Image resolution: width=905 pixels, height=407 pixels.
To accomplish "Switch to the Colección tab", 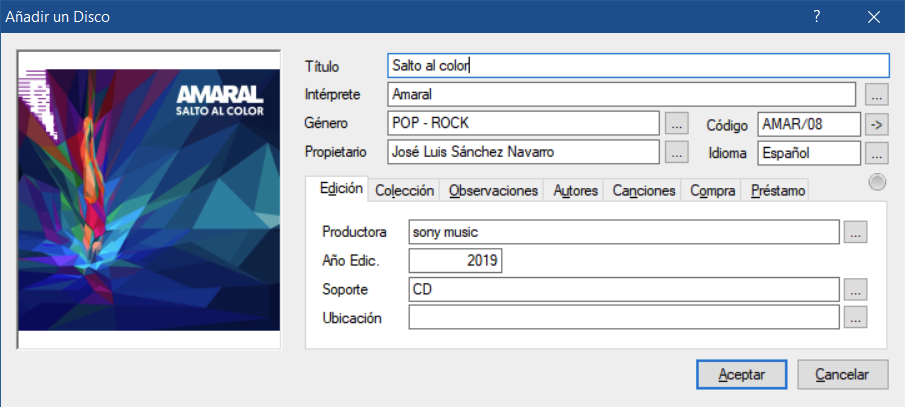I will pos(404,190).
